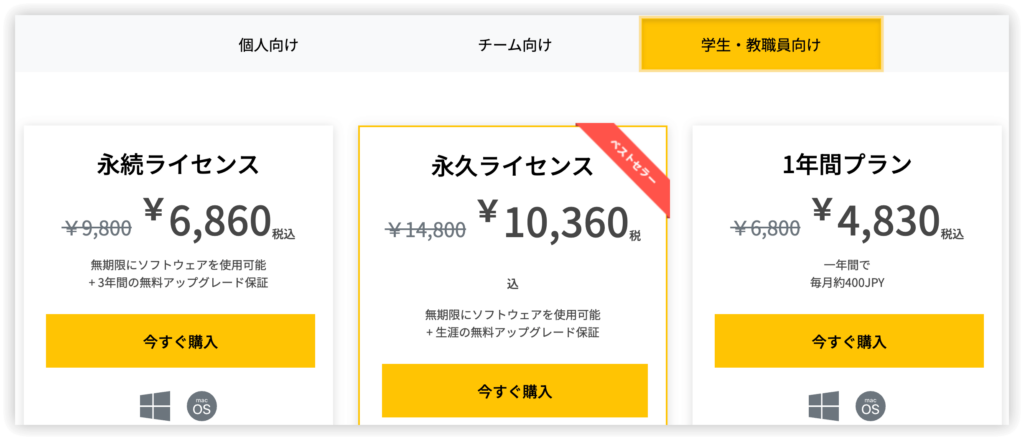
Task: Click the struck-through ¥14,800 price
Action: (426, 230)
